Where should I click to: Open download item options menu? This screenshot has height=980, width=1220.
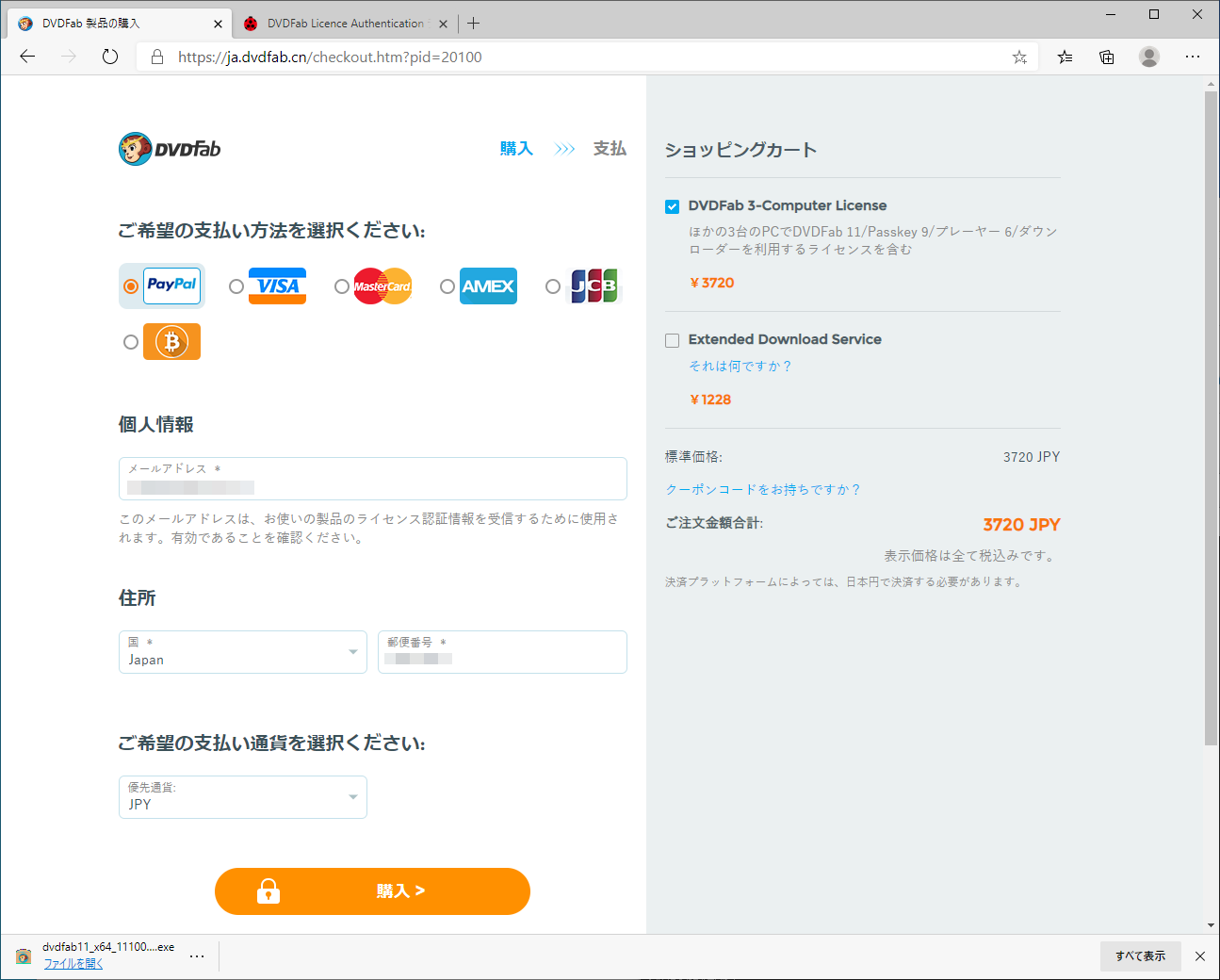(197, 955)
